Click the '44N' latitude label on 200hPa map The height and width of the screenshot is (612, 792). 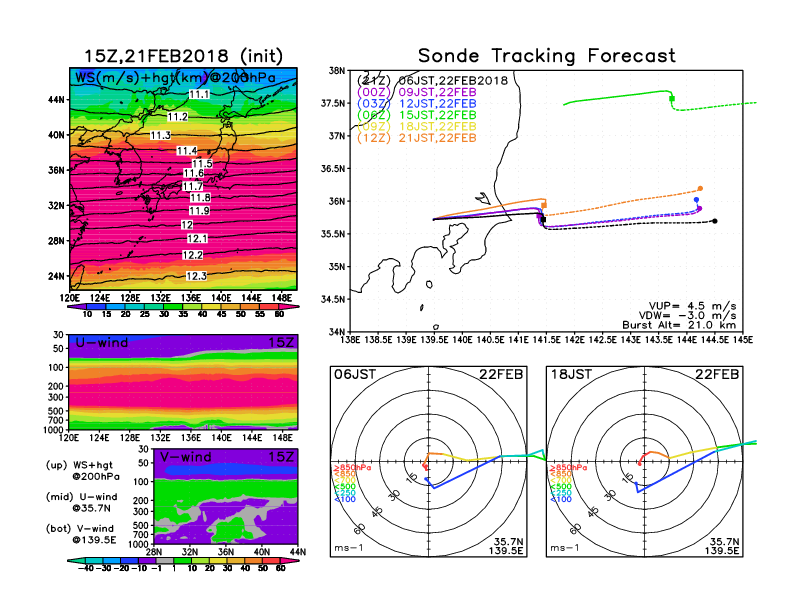point(56,100)
